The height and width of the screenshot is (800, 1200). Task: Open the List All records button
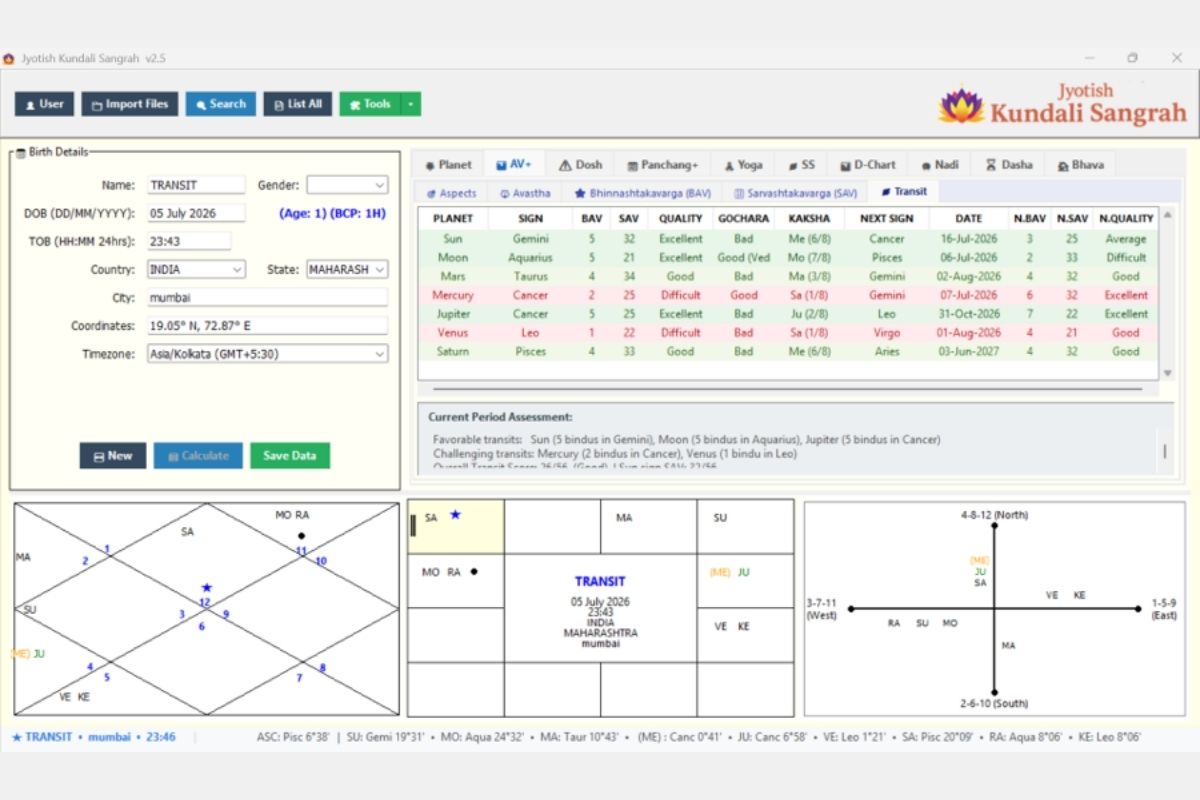298,104
